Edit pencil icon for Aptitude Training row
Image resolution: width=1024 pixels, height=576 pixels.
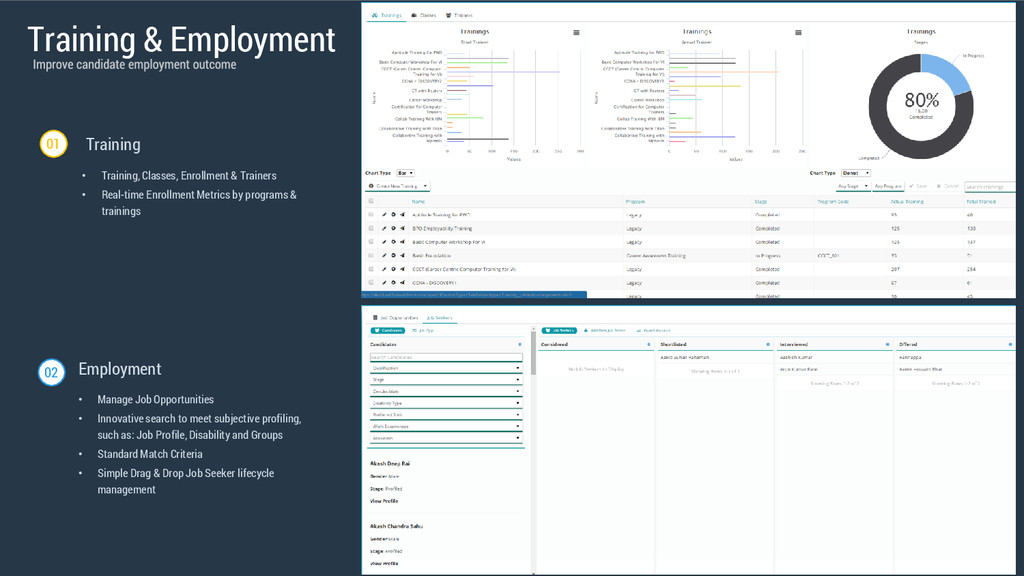coord(384,215)
